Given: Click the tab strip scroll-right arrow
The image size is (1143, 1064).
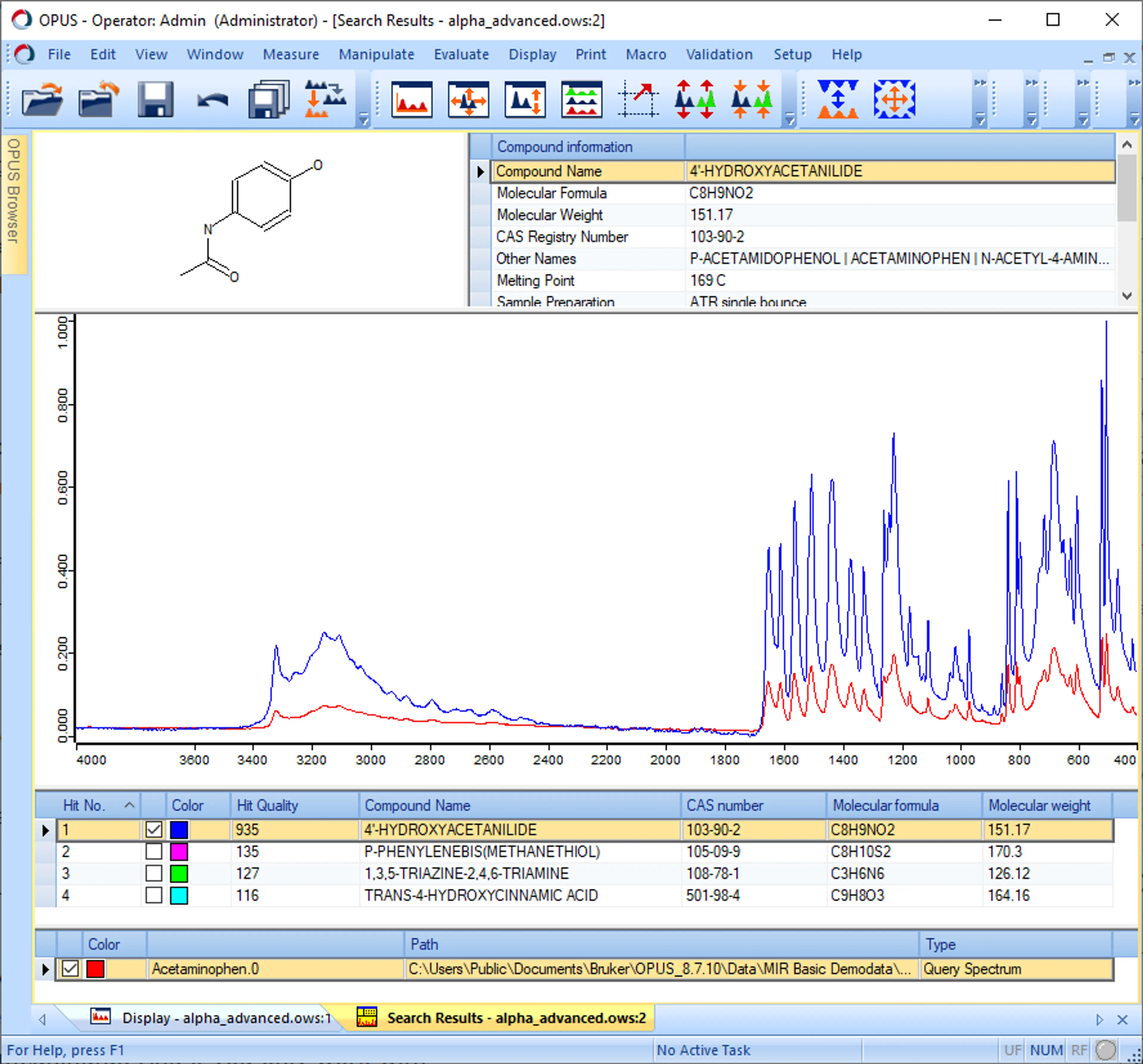Looking at the screenshot, I should click(1099, 1019).
